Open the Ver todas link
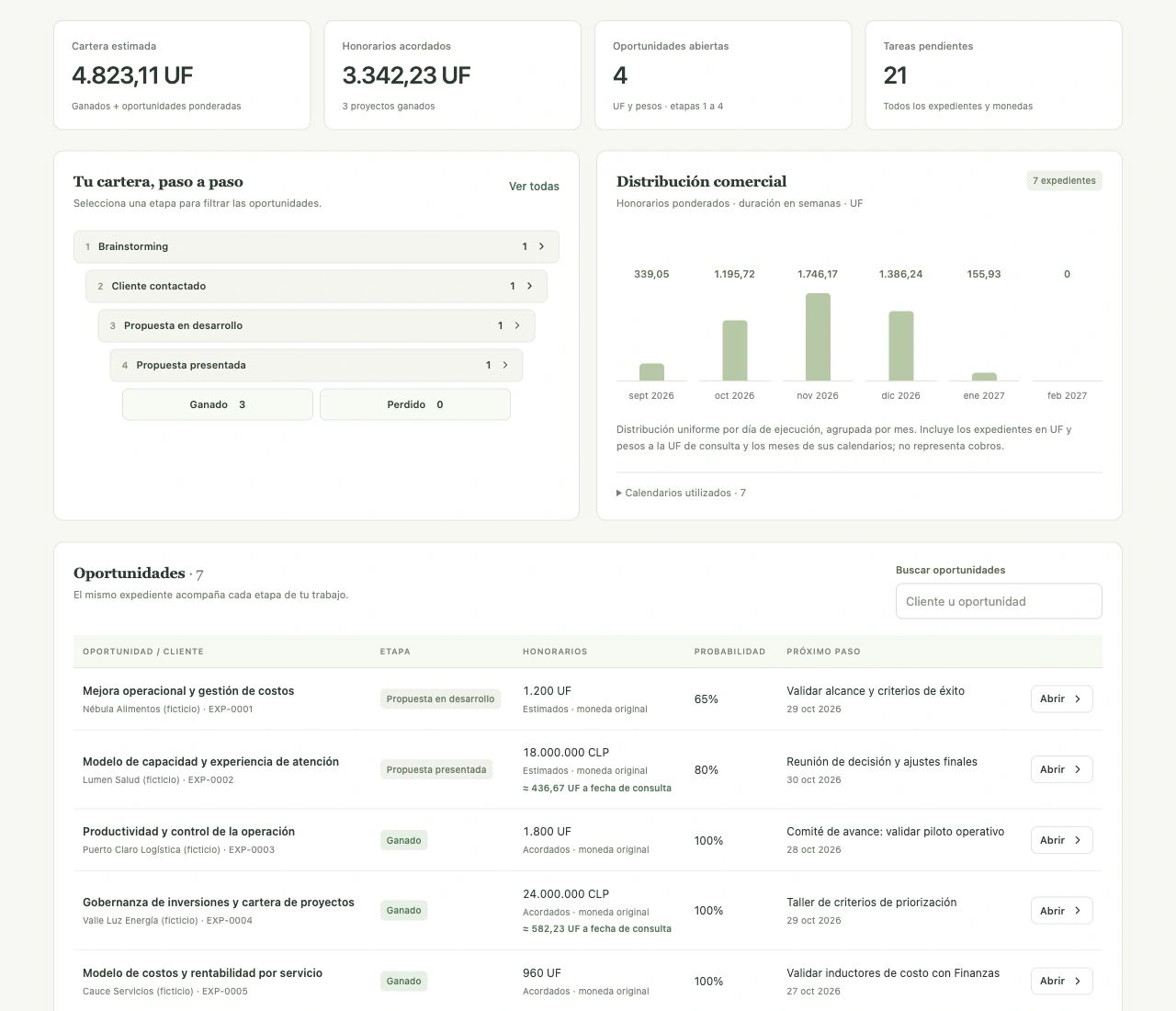This screenshot has height=1011, width=1176. (x=534, y=187)
